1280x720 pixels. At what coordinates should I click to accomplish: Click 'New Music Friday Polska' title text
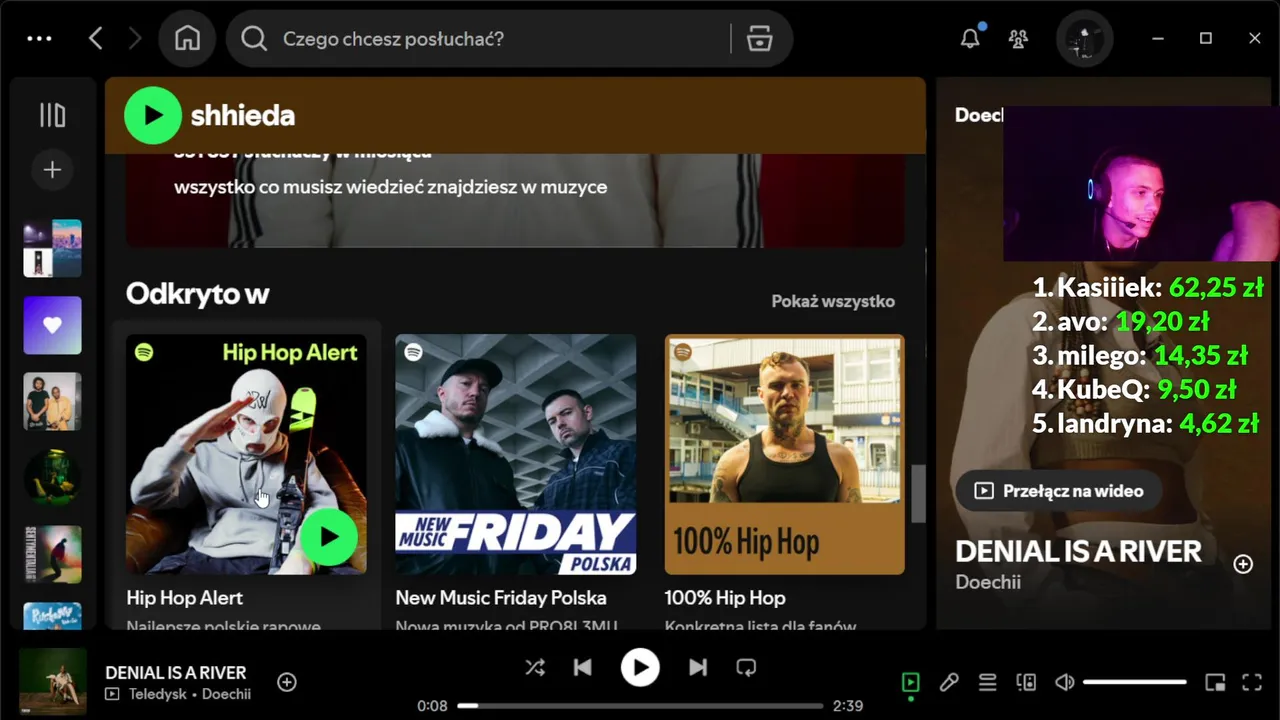coord(501,598)
